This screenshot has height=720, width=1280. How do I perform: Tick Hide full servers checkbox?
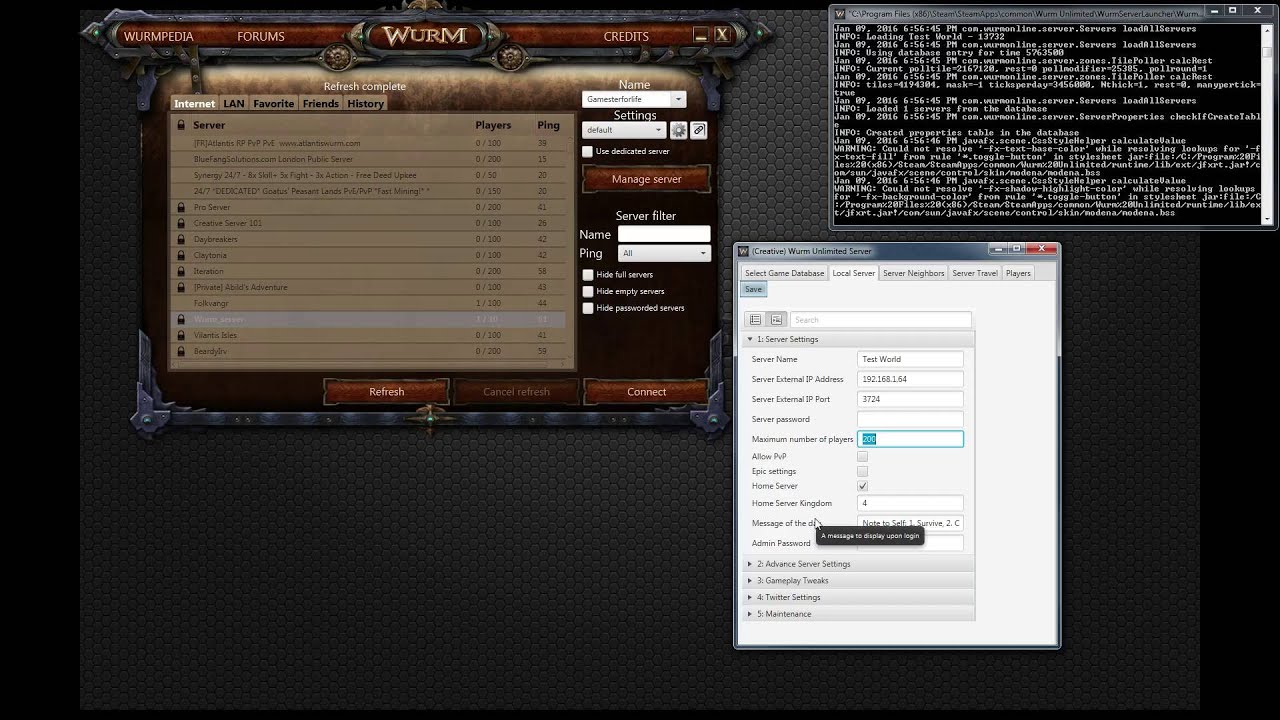click(588, 274)
